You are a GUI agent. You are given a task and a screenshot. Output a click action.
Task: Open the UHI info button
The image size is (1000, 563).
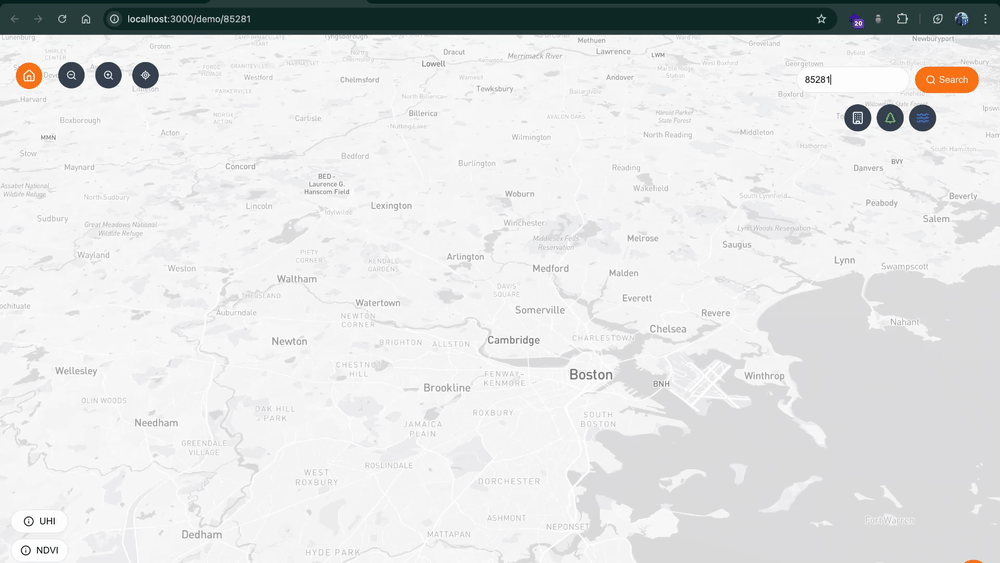[x=40, y=521]
